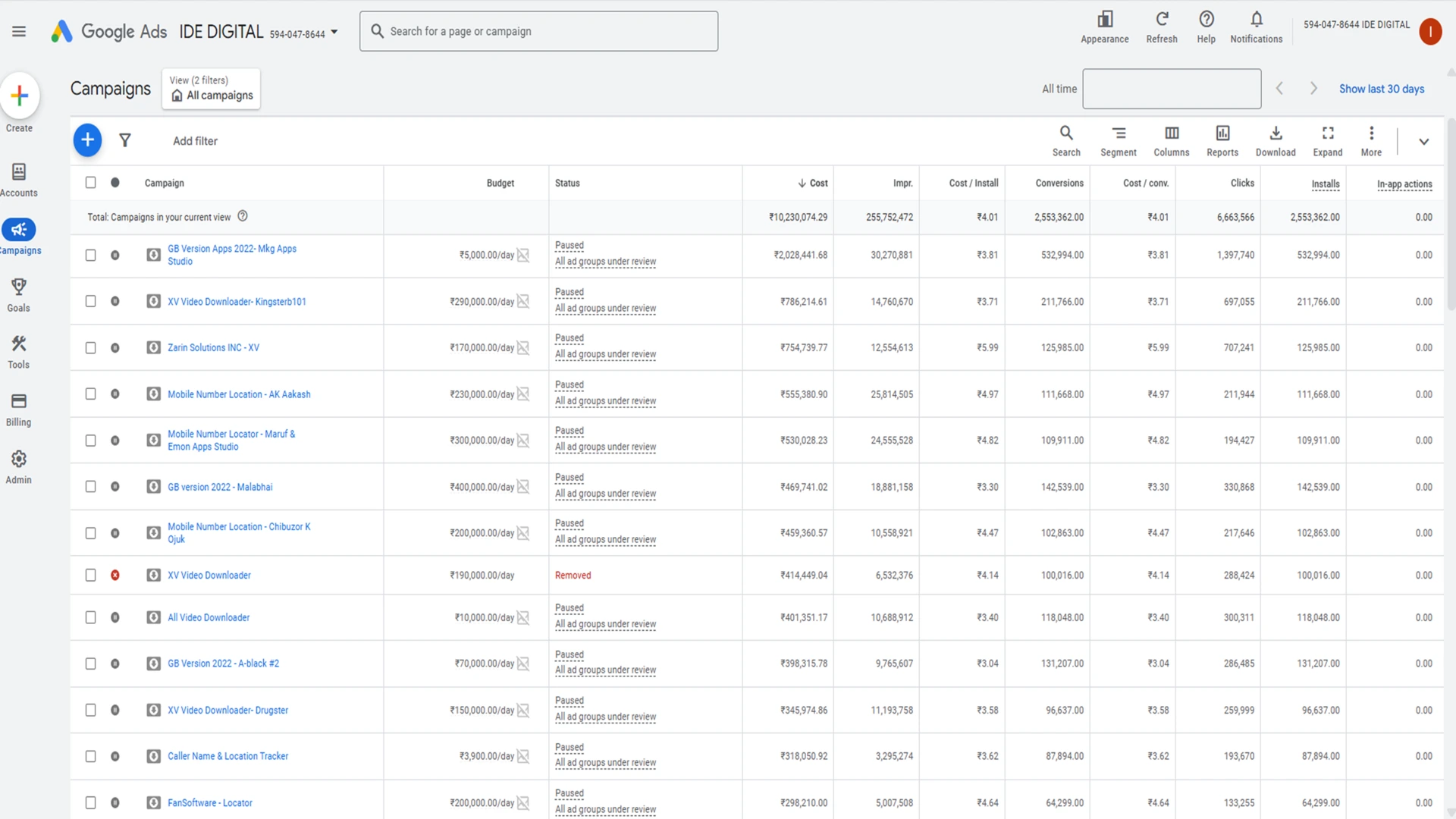This screenshot has width=1456, height=819.
Task: Sort by Installs column header
Action: point(1325,184)
